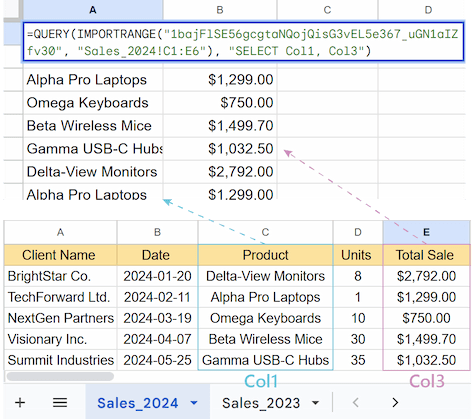
Task: Select the Units cell showing 8
Action: click(x=358, y=276)
